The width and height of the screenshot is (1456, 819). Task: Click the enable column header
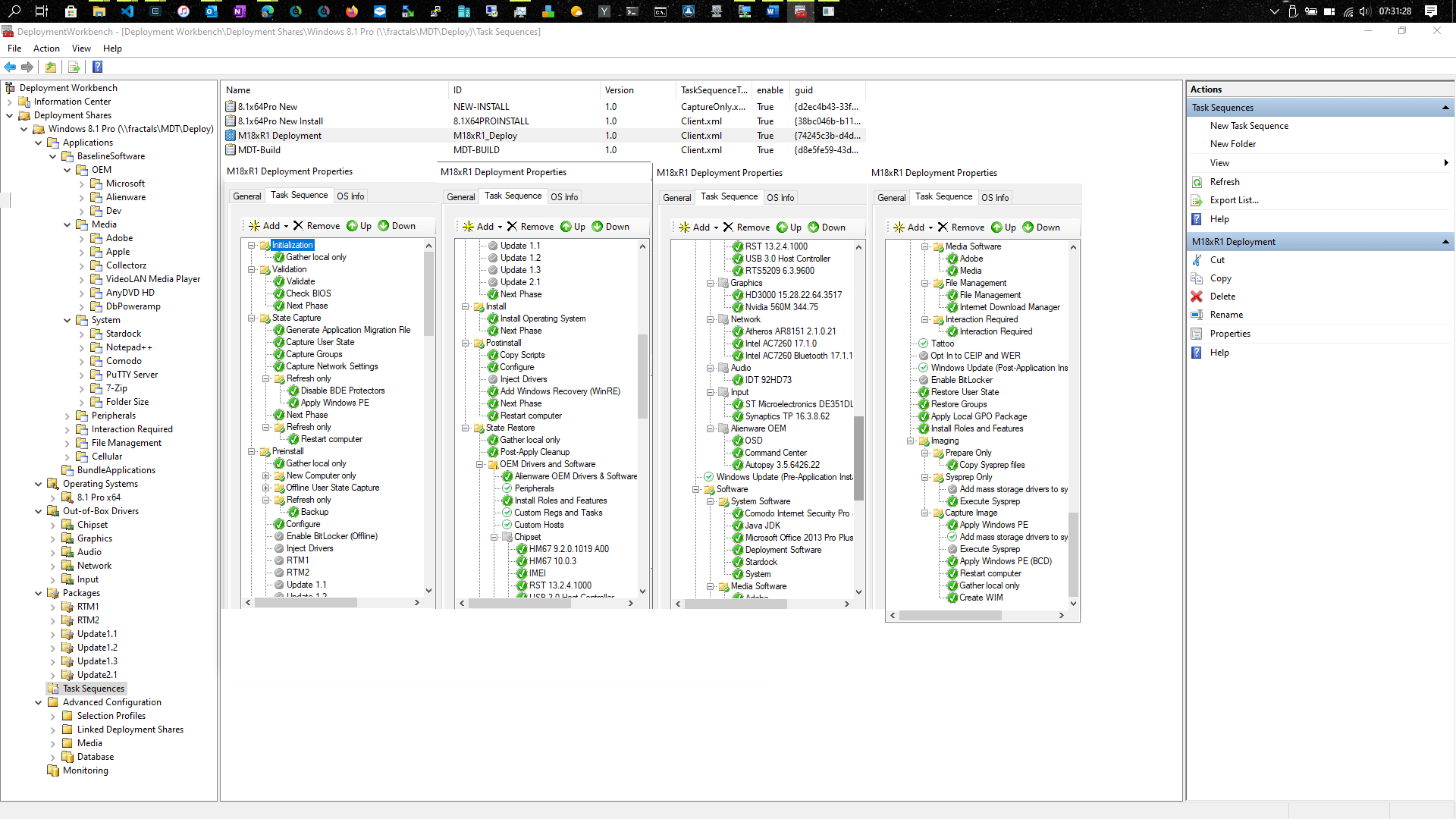pos(770,90)
